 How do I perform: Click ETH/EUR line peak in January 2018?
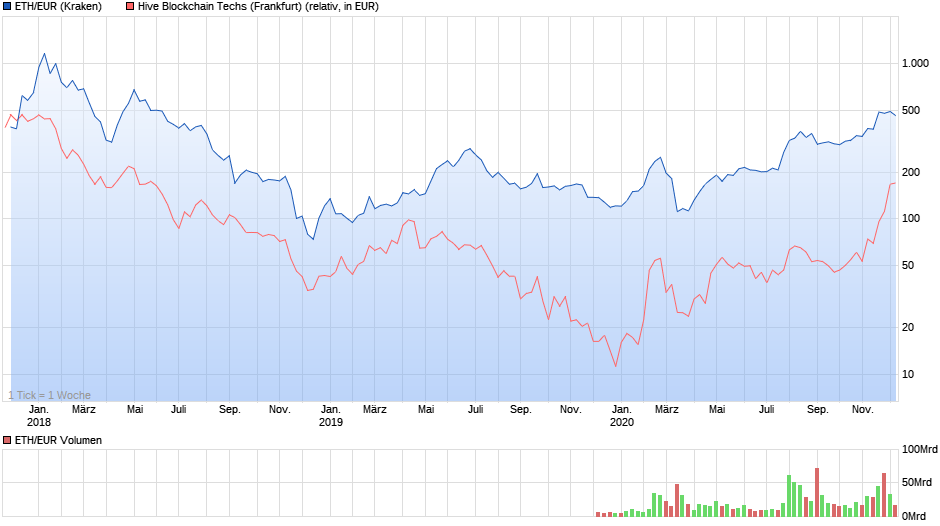coord(44,53)
